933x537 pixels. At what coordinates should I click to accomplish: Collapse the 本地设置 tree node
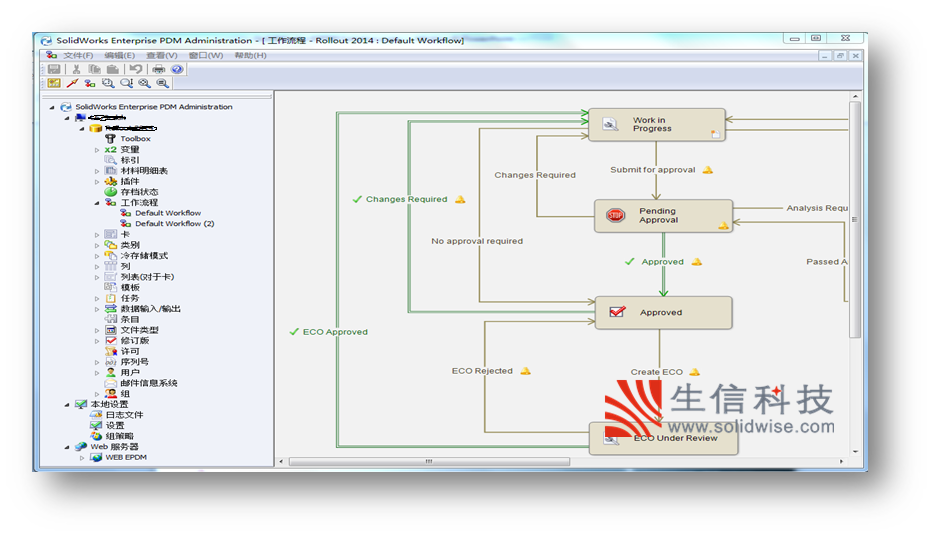[x=67, y=405]
